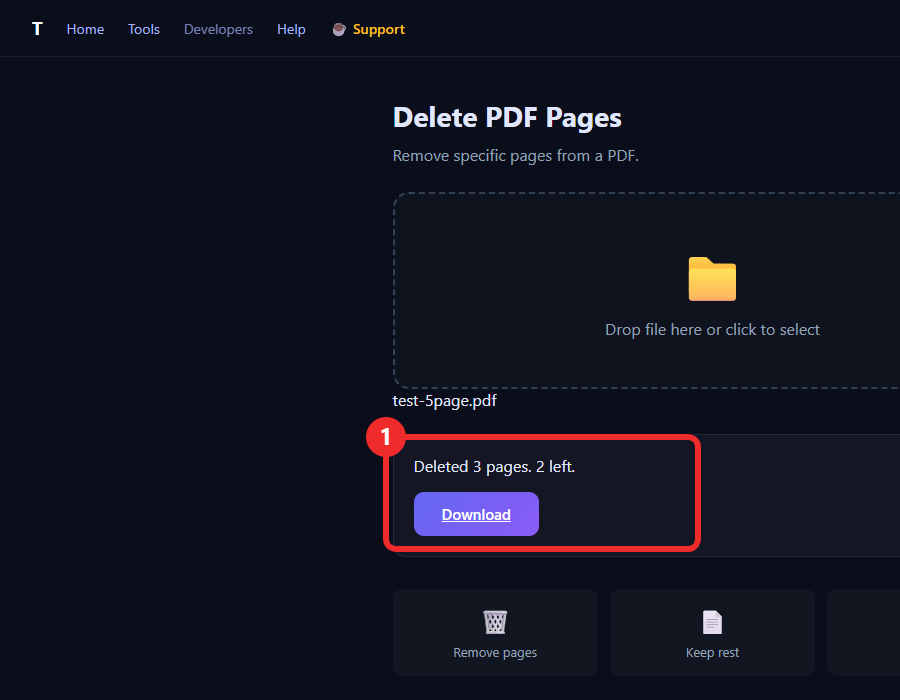900x700 pixels.
Task: Click the yellow folder upload icon
Action: [712, 279]
